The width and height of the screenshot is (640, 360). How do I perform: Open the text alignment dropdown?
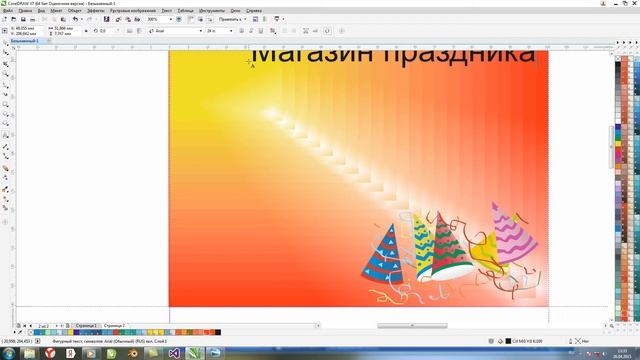pyautogui.click(x=273, y=31)
